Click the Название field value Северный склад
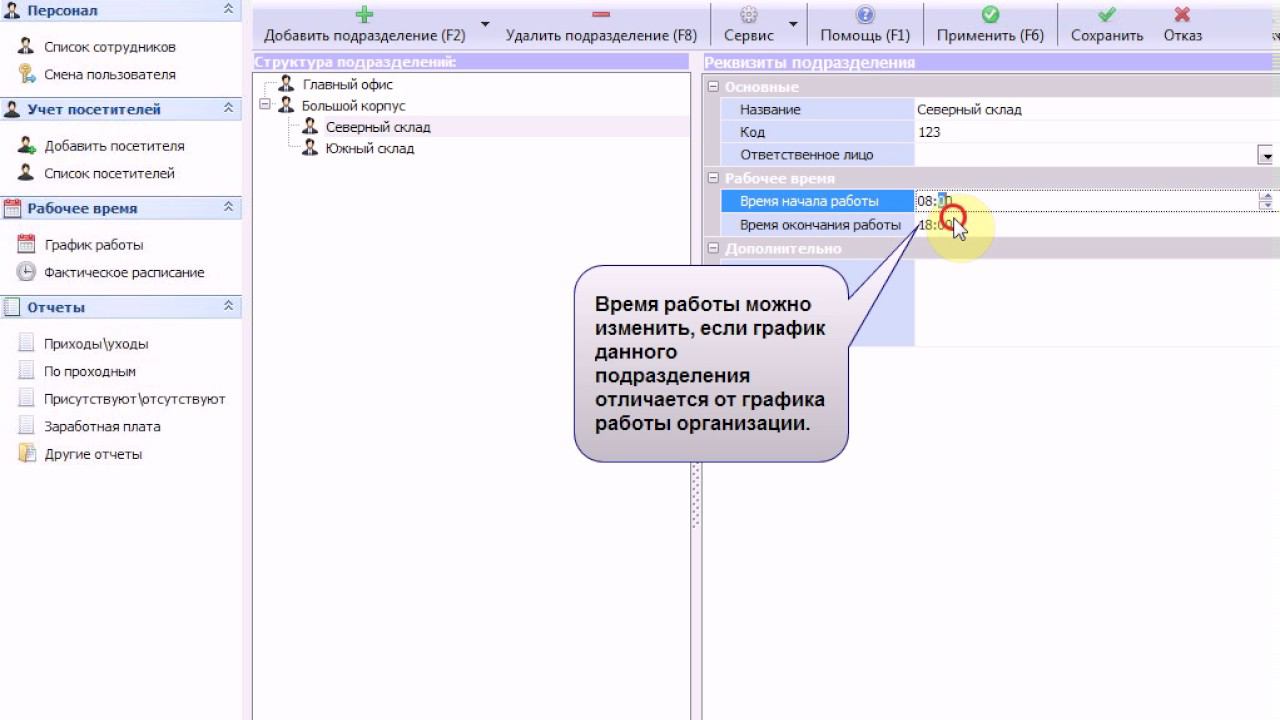This screenshot has width=1280, height=720. 969,110
